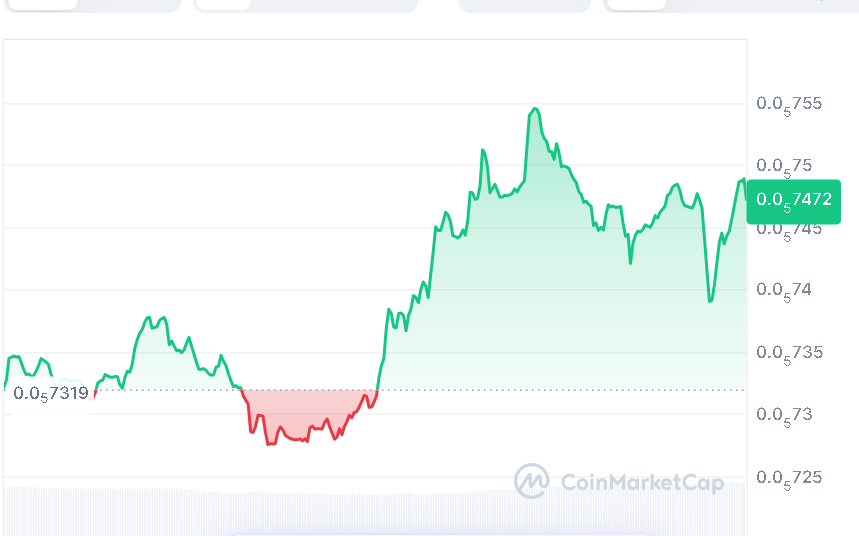Screen dimensions: 859x536
Task: Click the highest peak of the price line
Action: tap(536, 109)
